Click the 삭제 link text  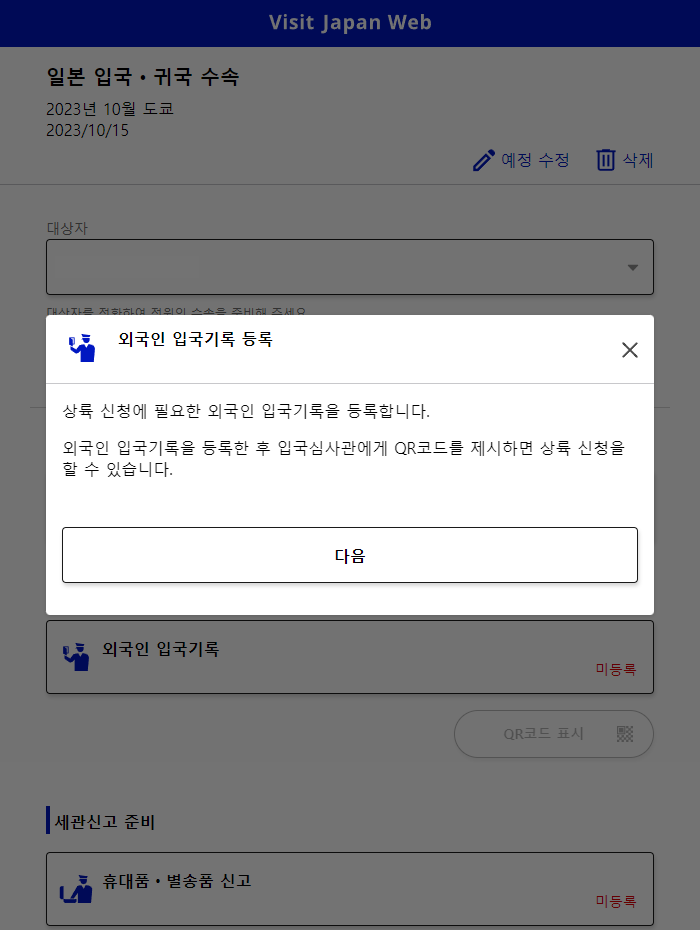pos(638,160)
